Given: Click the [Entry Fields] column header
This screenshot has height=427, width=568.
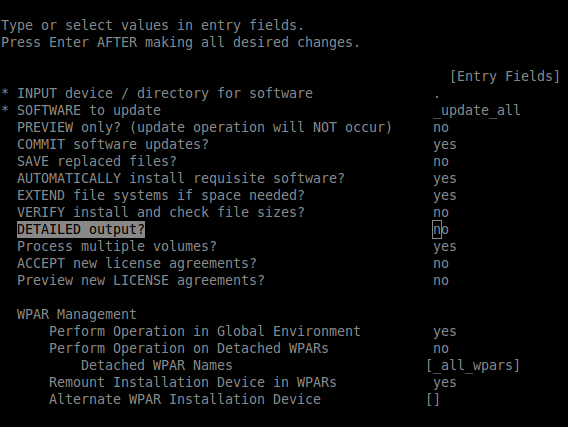Looking at the screenshot, I should [505, 76].
